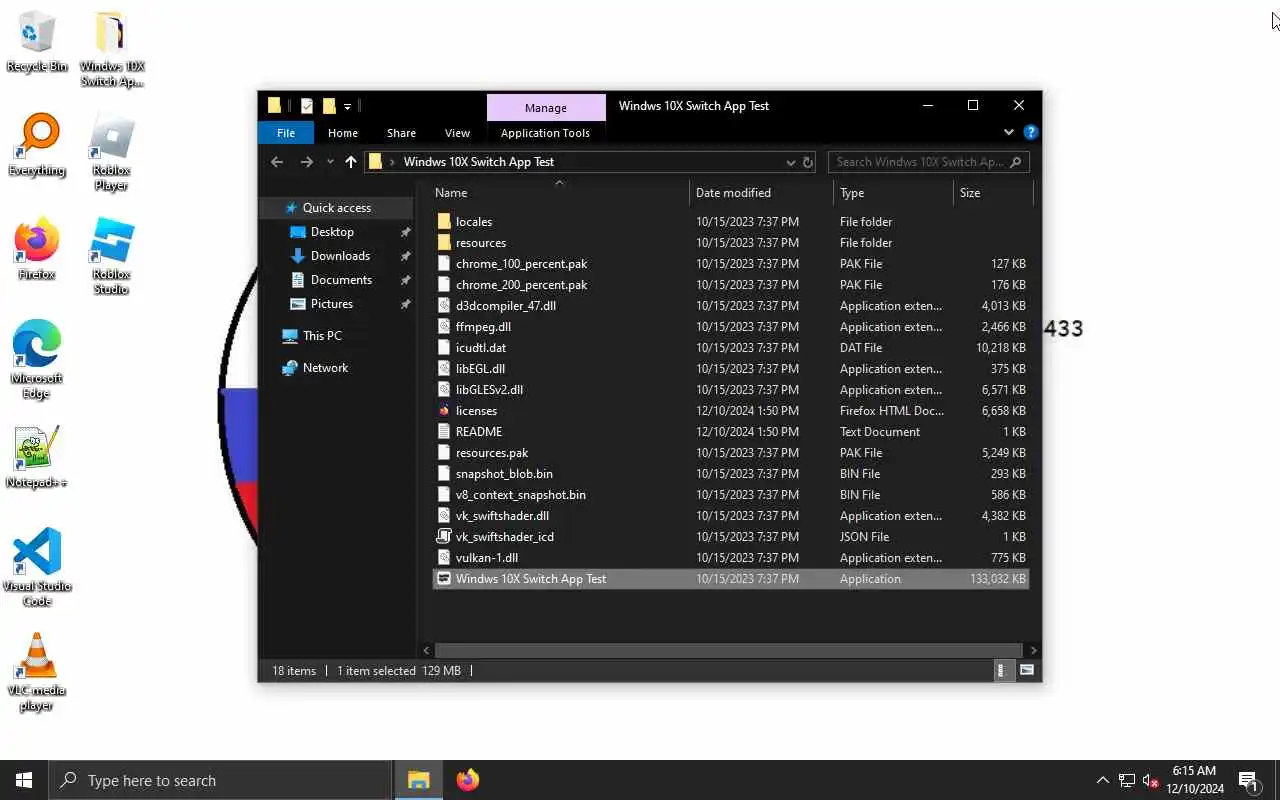Select Pictures in navigation pane
The image size is (1280, 800).
point(331,304)
